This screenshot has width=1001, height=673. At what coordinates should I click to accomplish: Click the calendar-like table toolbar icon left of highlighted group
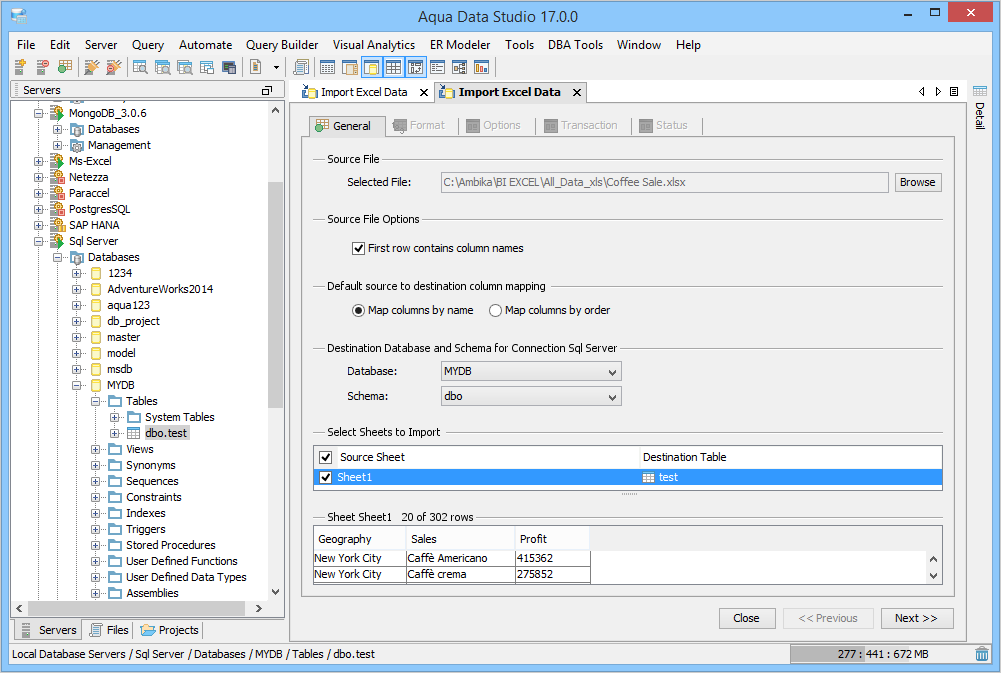(x=327, y=66)
